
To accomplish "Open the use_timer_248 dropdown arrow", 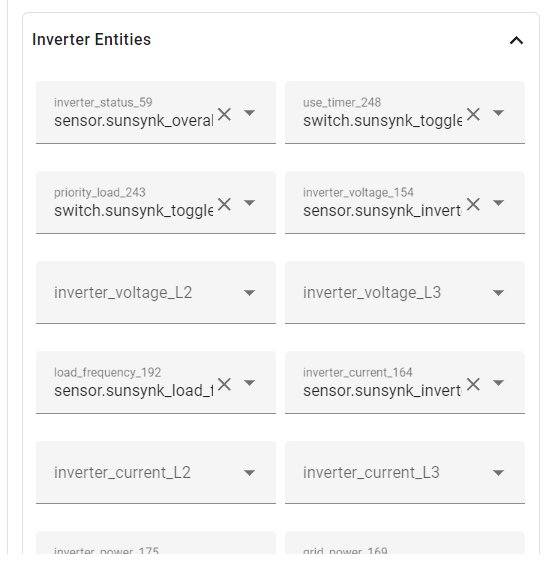I will pyautogui.click(x=498, y=113).
